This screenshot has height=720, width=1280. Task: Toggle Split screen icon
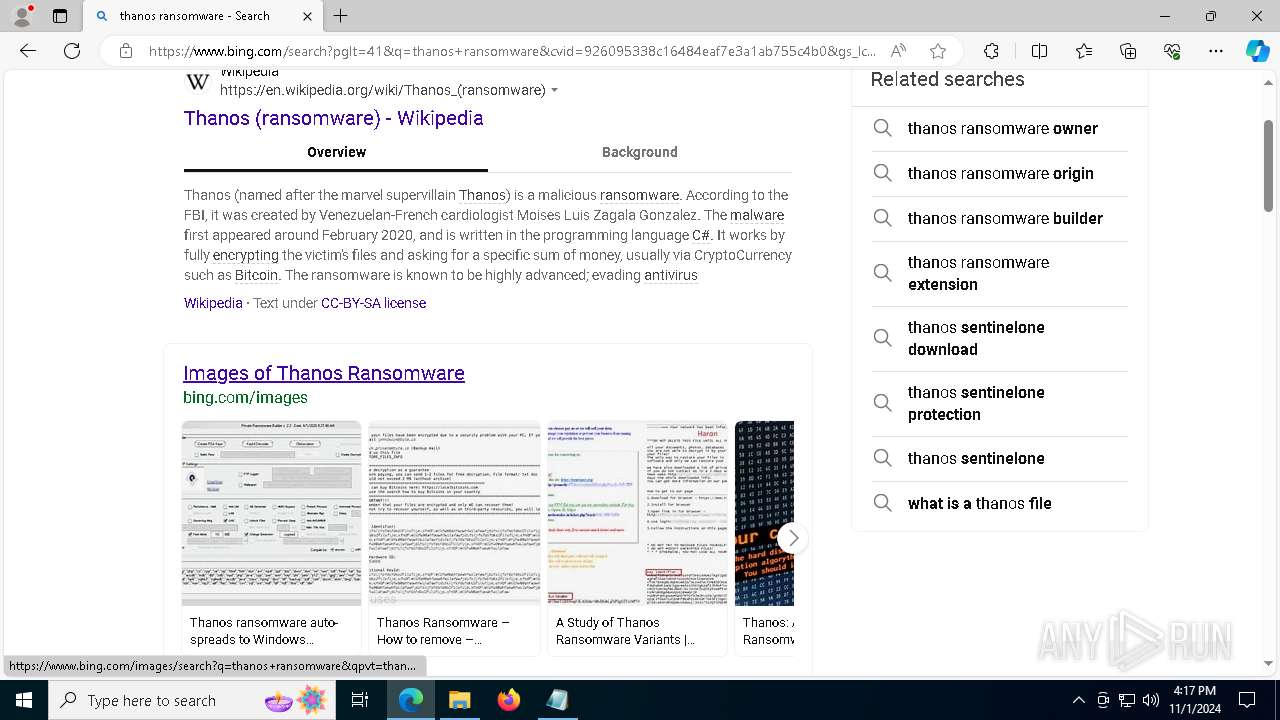click(1039, 51)
